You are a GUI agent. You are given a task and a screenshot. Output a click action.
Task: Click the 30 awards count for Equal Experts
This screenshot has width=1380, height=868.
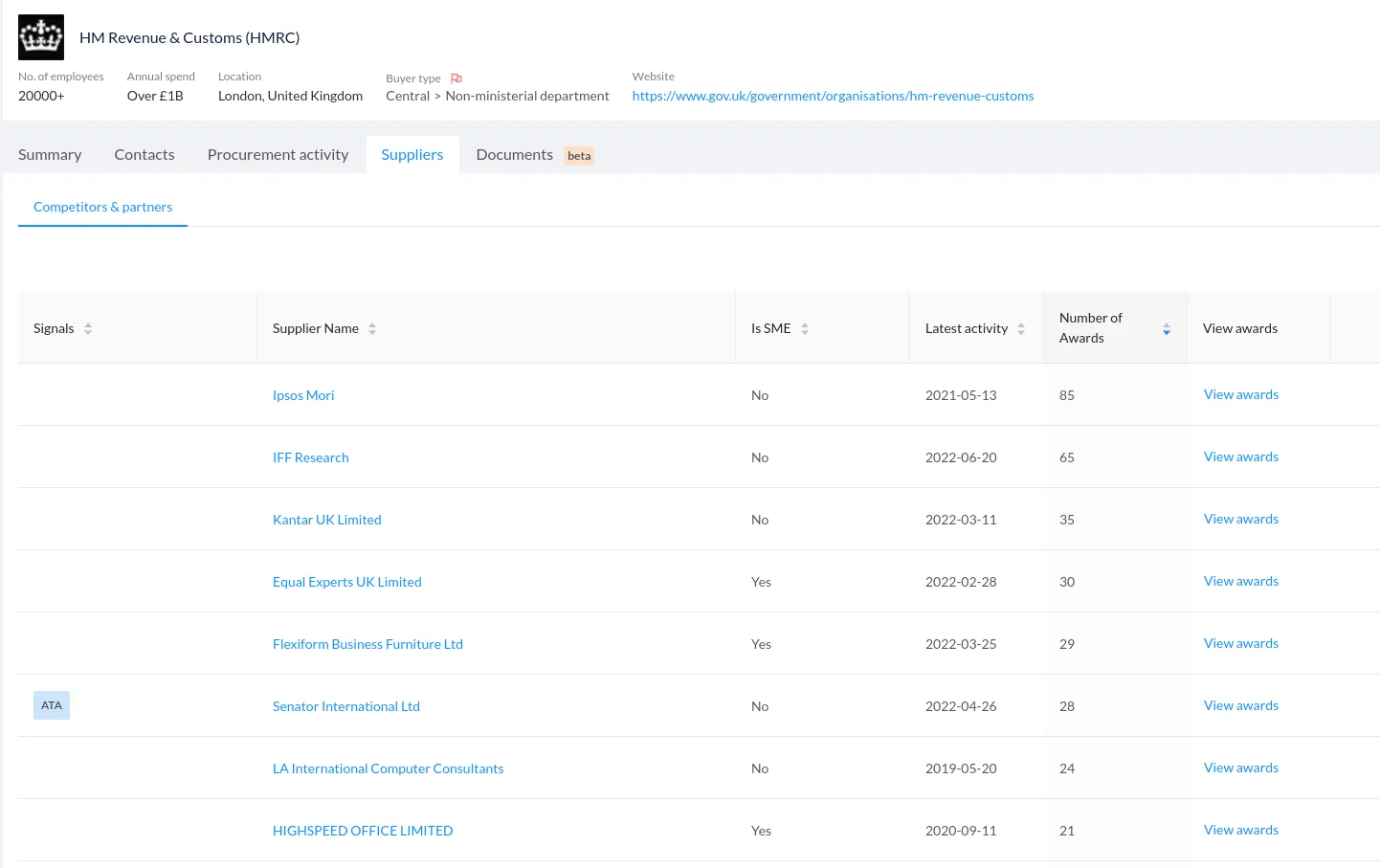coord(1067,582)
